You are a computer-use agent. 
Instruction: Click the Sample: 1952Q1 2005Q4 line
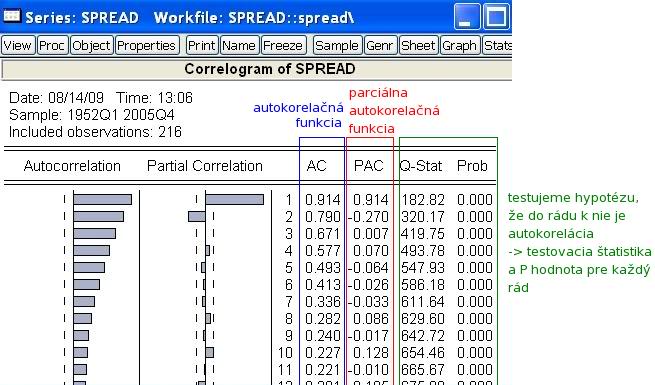tap(92, 115)
